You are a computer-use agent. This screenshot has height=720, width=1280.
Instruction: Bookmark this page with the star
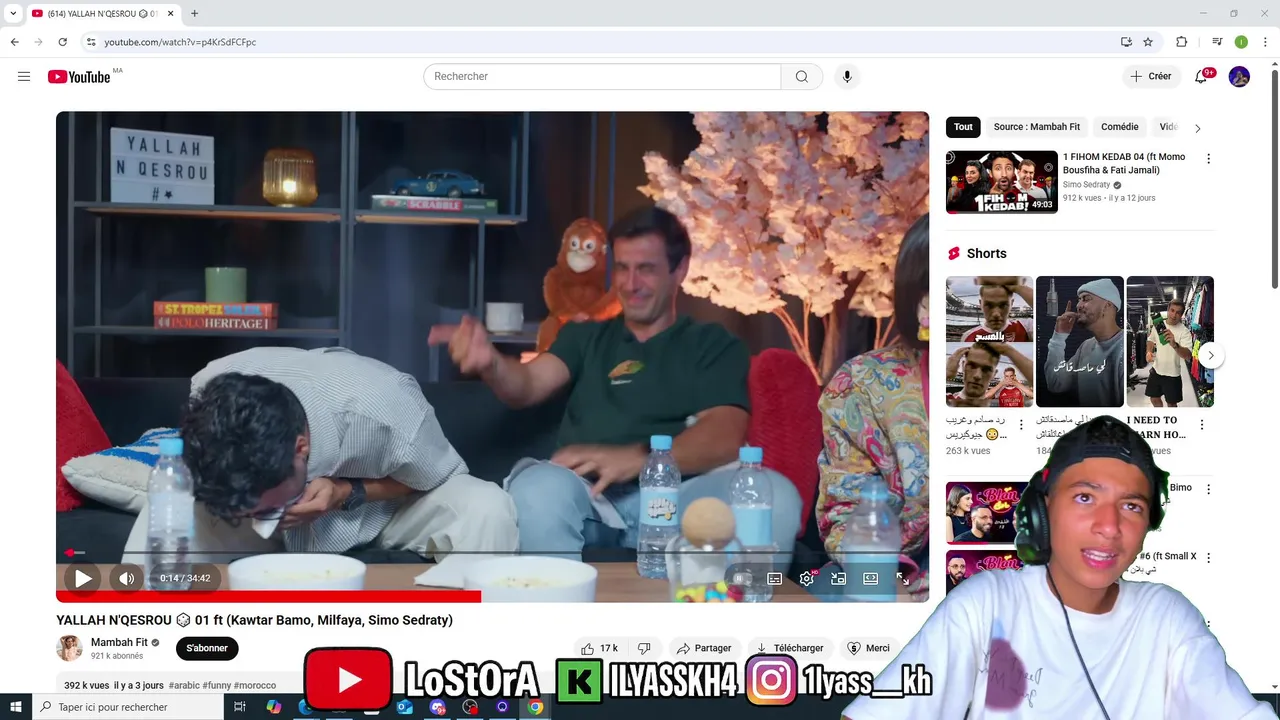pos(1148,42)
